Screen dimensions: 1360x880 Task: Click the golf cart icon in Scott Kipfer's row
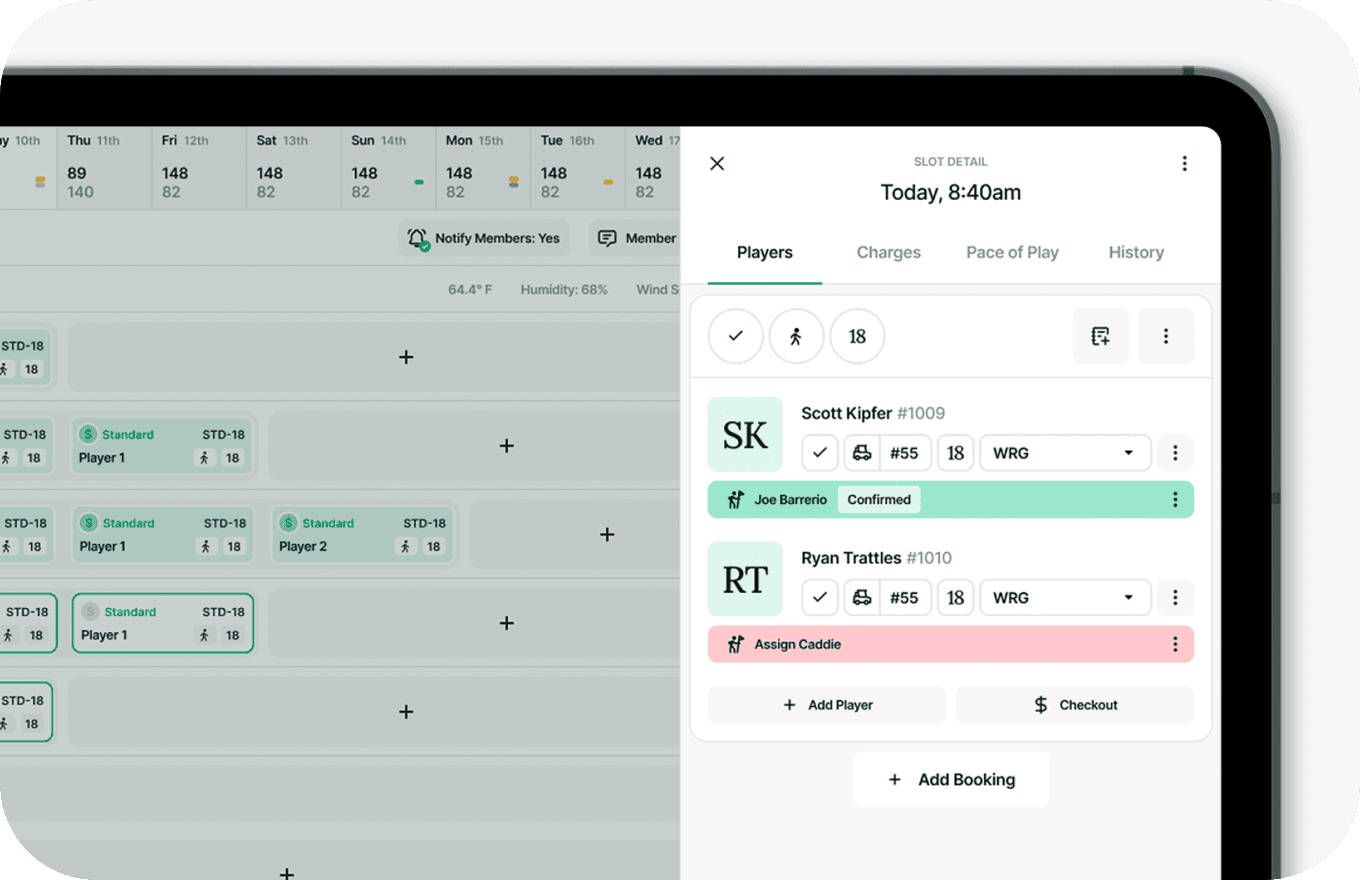[x=862, y=452]
